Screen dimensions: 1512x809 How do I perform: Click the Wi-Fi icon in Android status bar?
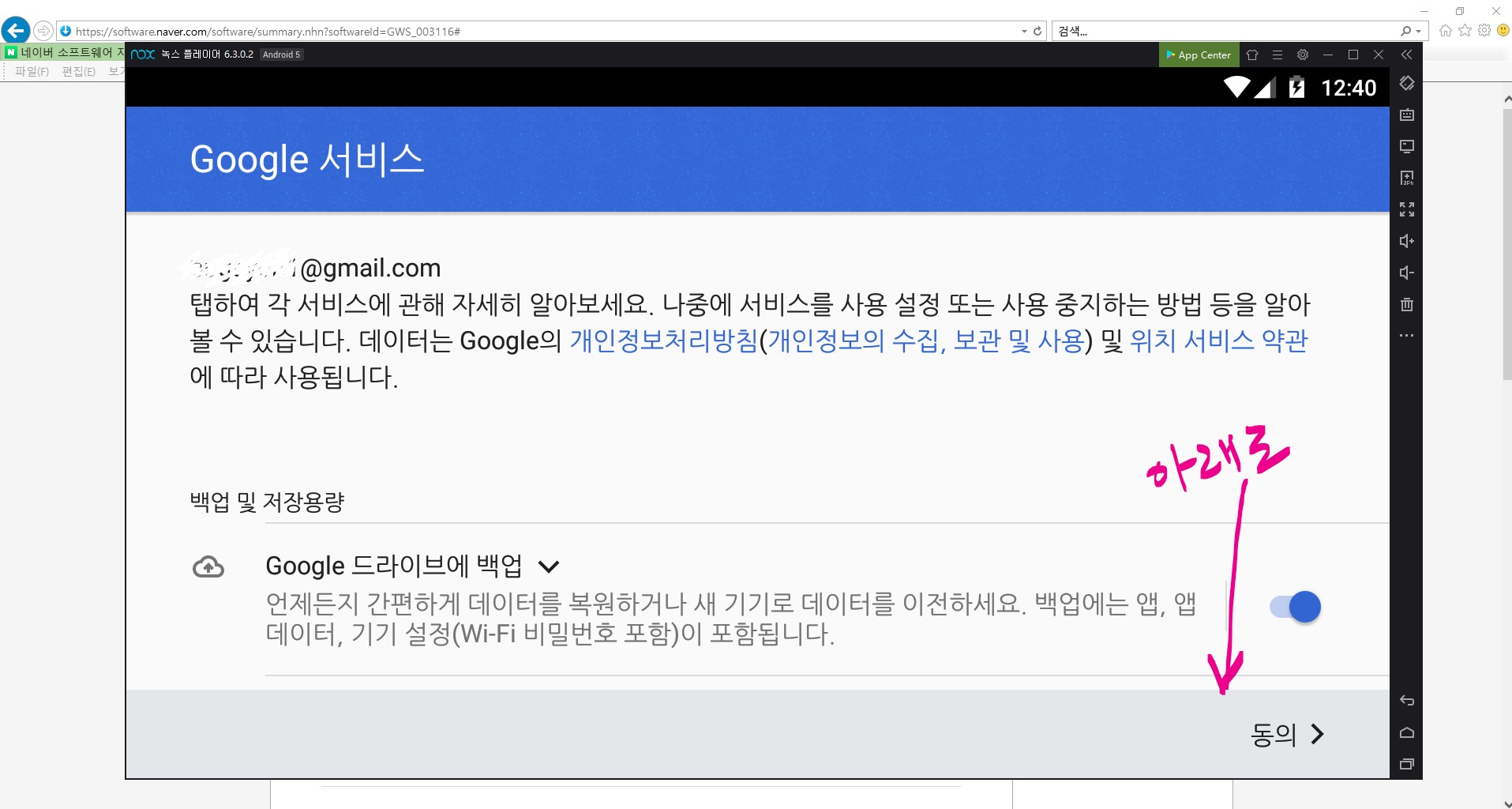(x=1236, y=87)
